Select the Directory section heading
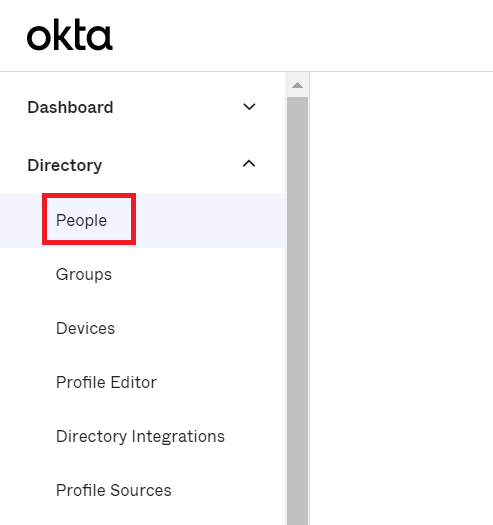The height and width of the screenshot is (525, 493). pos(65,165)
